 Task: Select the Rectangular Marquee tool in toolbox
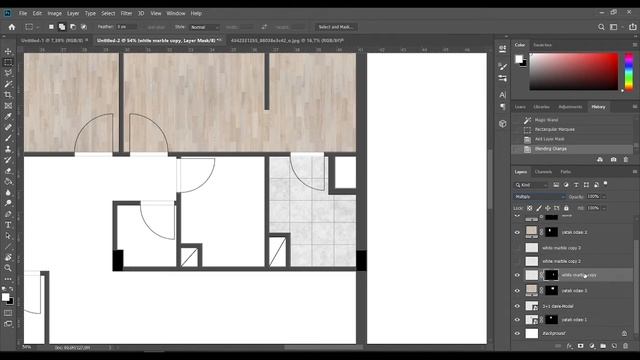8,62
